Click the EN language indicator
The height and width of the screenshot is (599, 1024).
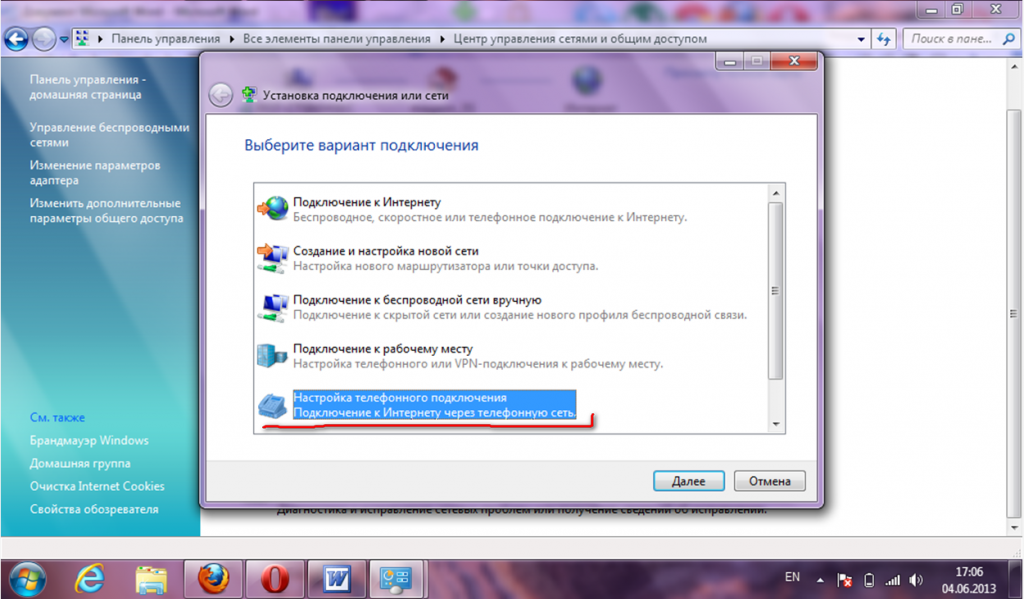pyautogui.click(x=792, y=577)
